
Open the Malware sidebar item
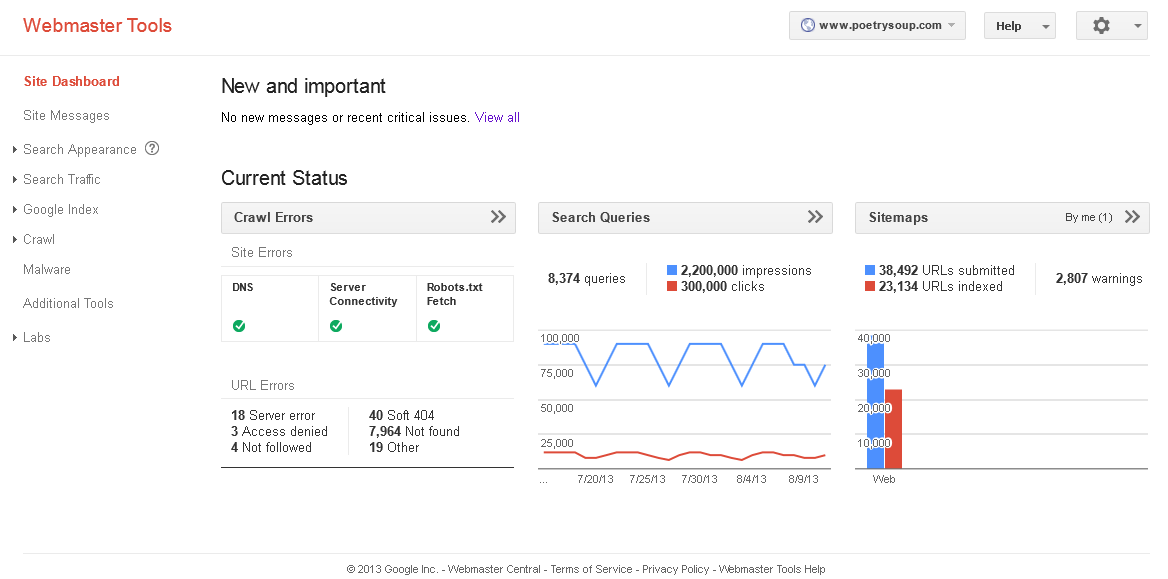click(47, 270)
